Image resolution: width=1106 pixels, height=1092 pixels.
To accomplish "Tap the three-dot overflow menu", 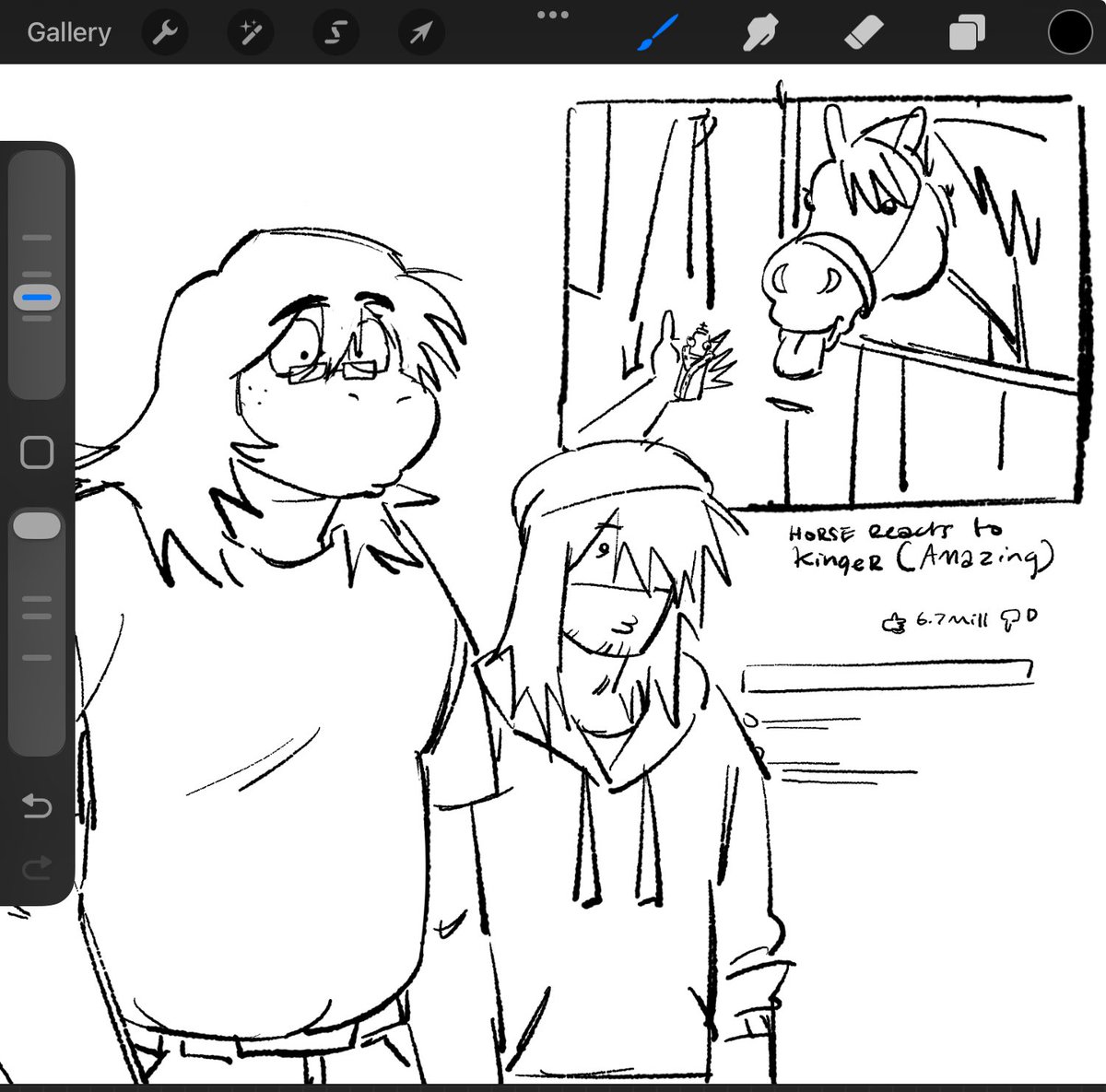I will (x=551, y=15).
